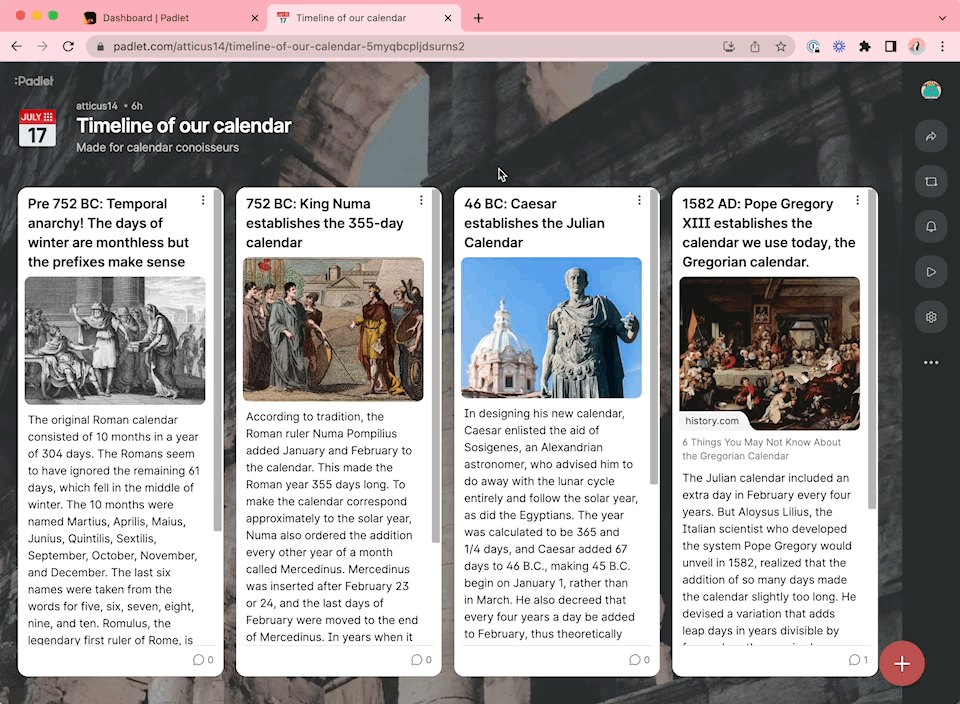Open menu for the Pre 752 BC post

(203, 200)
